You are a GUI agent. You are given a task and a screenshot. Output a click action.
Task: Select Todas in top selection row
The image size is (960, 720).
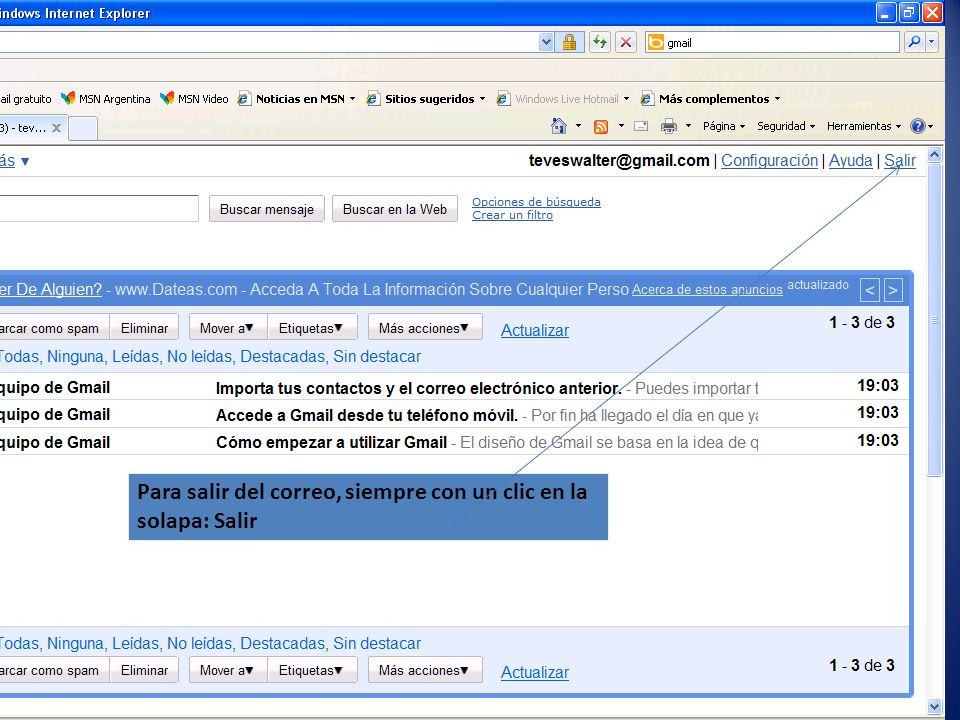coord(20,356)
